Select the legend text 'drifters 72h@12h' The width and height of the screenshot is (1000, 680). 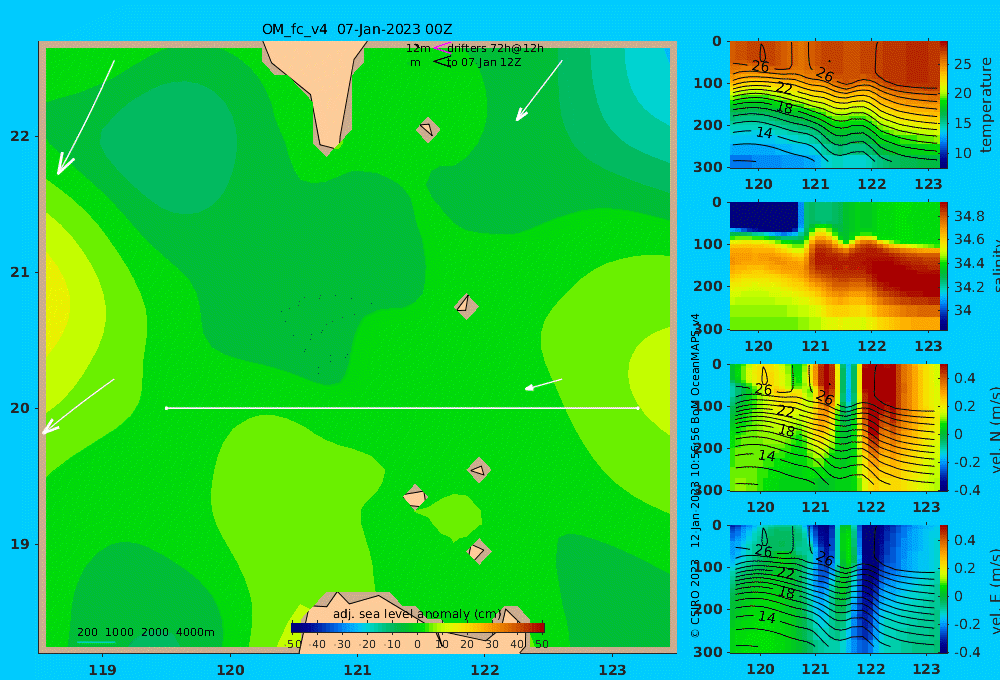[496, 48]
